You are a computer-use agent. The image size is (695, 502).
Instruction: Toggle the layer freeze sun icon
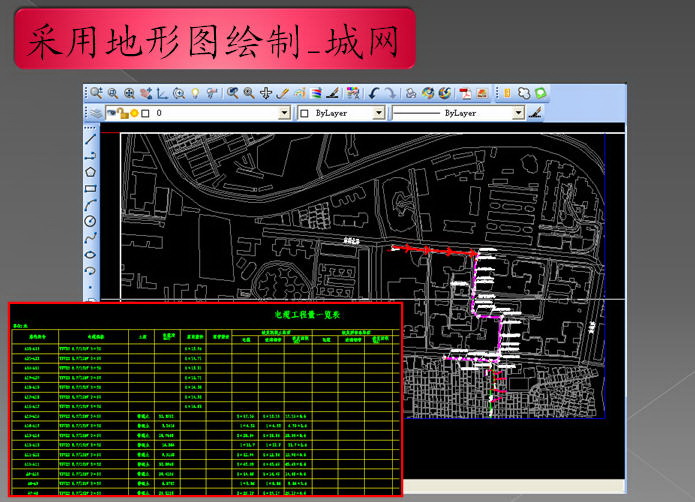point(134,113)
